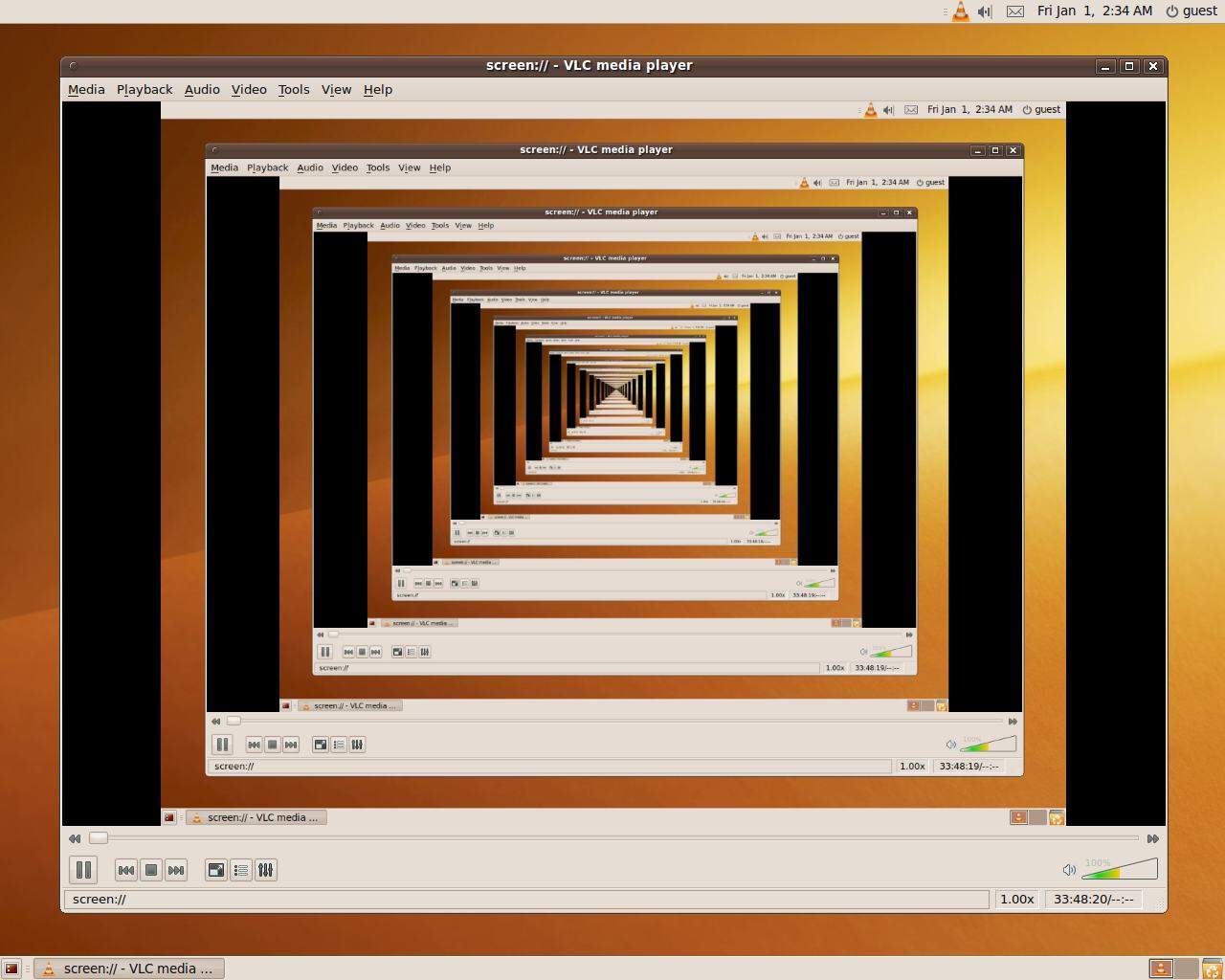Select the screen:// VLC taskbar window button

pyautogui.click(x=130, y=969)
